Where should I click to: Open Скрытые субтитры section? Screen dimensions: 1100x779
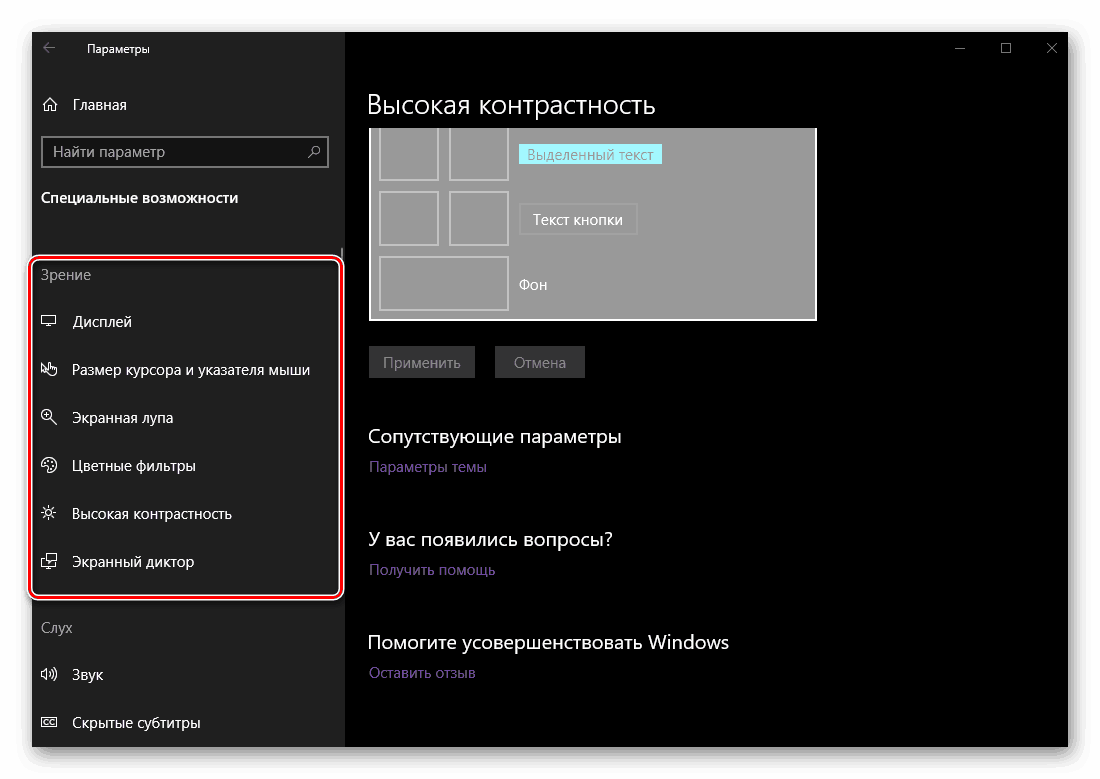click(136, 723)
